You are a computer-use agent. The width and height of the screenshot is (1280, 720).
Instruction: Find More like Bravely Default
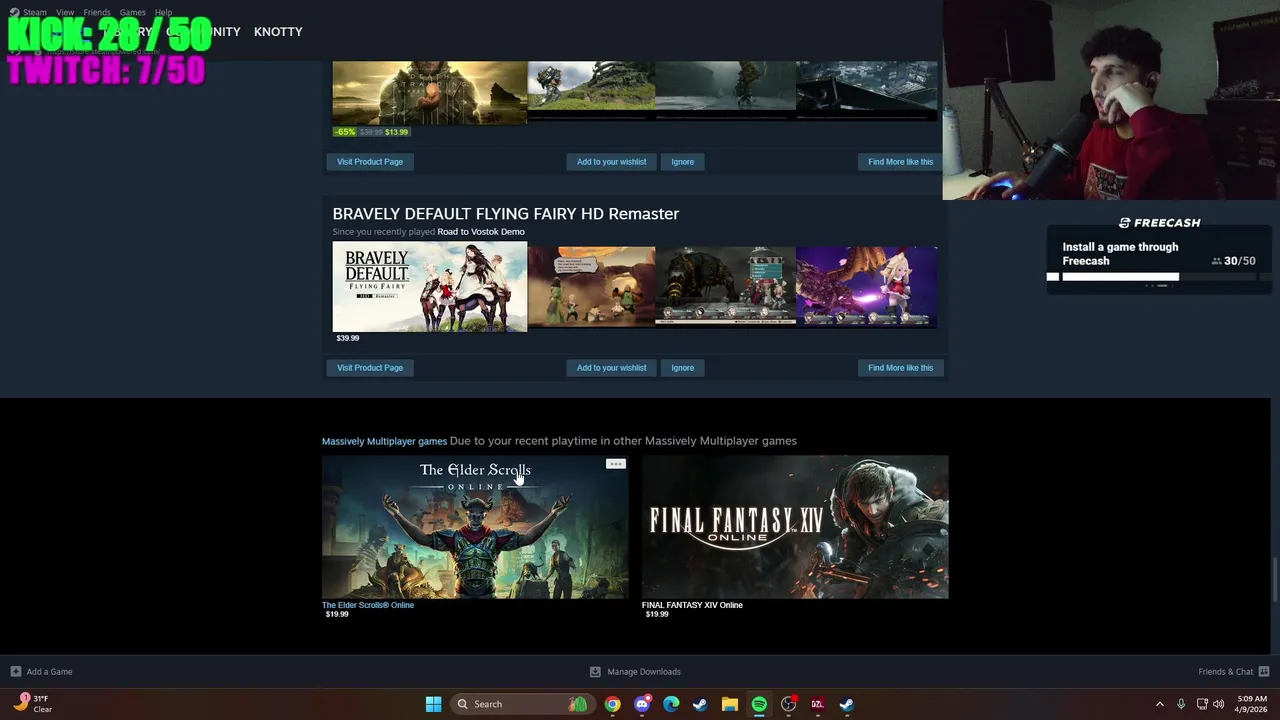coord(900,368)
